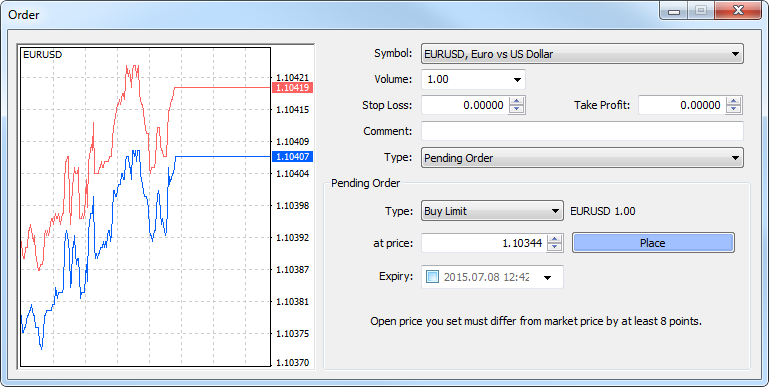Image resolution: width=769 pixels, height=387 pixels.
Task: Increase Stop Loss with up arrow
Action: [516, 101]
